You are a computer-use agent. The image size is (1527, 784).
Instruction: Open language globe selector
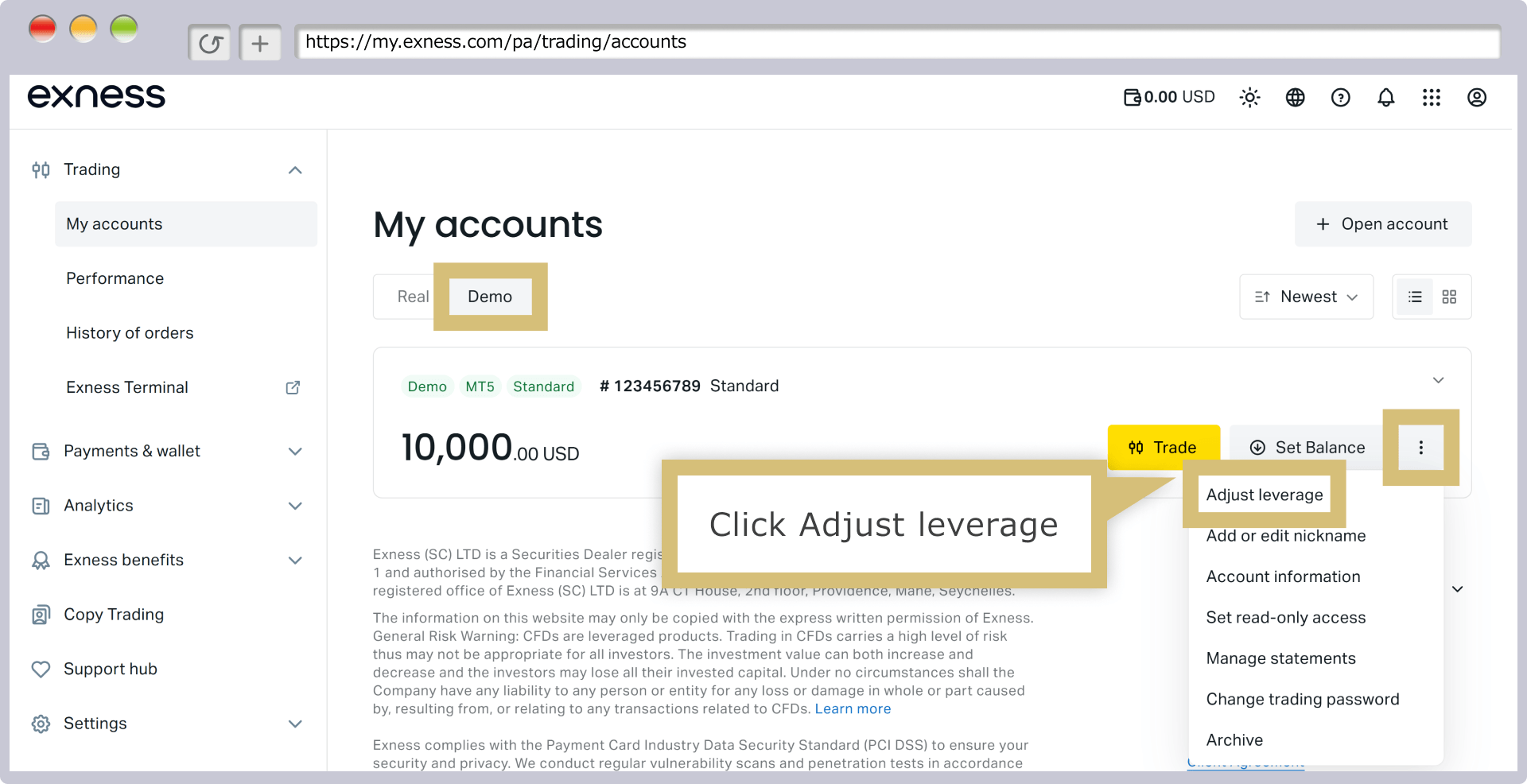click(x=1296, y=97)
